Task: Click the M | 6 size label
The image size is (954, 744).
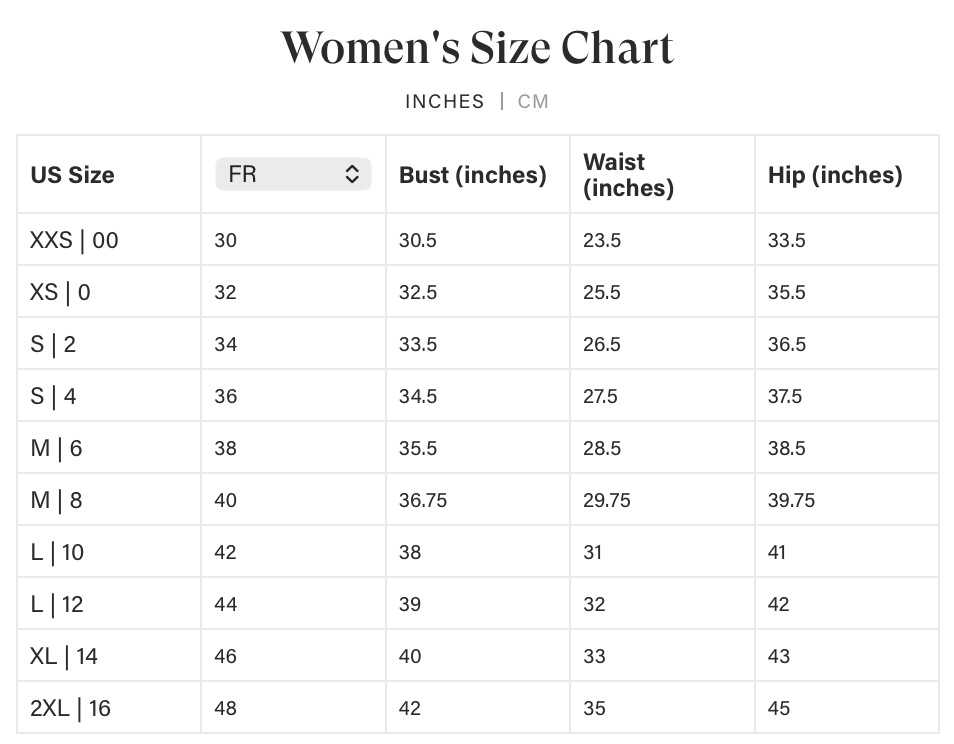Action: point(56,448)
